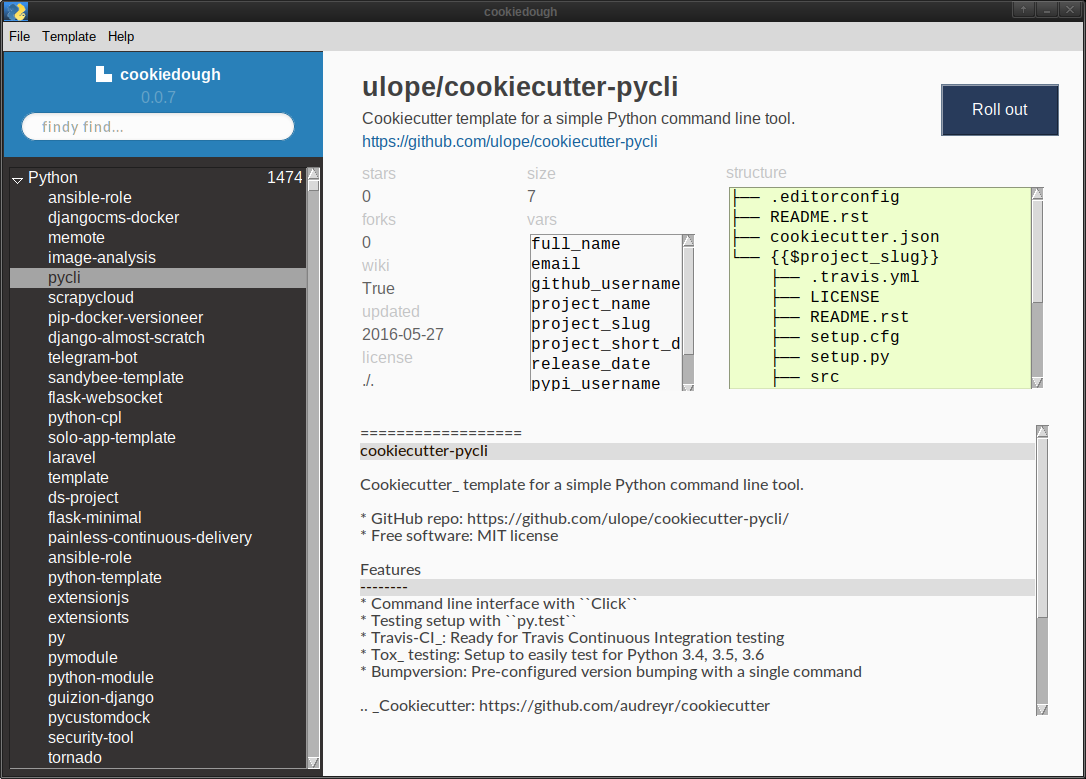Select the solo-app-template entry
Viewport: 1086px width, 779px height.
coord(112,438)
